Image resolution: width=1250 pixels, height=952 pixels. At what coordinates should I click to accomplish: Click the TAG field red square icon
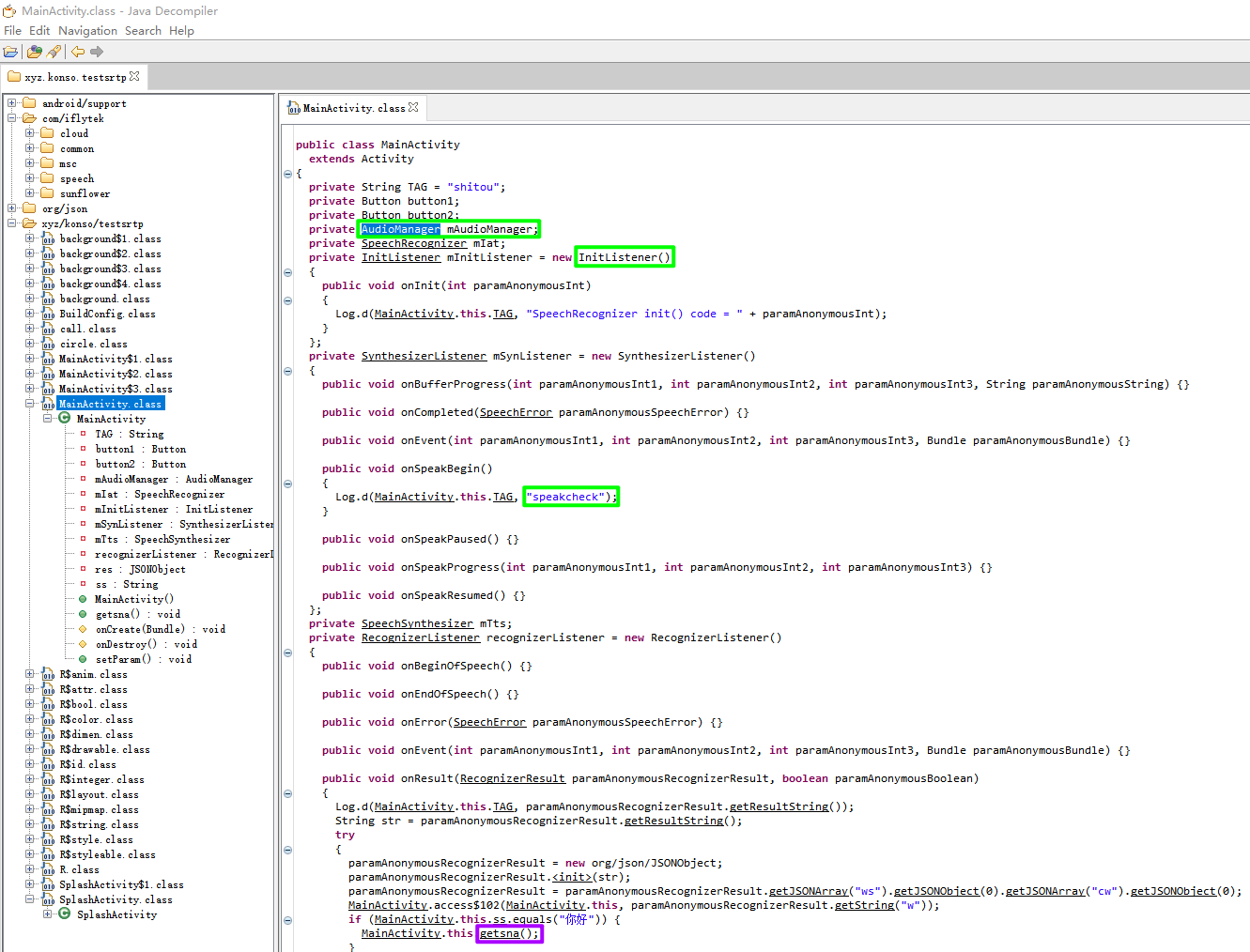(x=83, y=434)
